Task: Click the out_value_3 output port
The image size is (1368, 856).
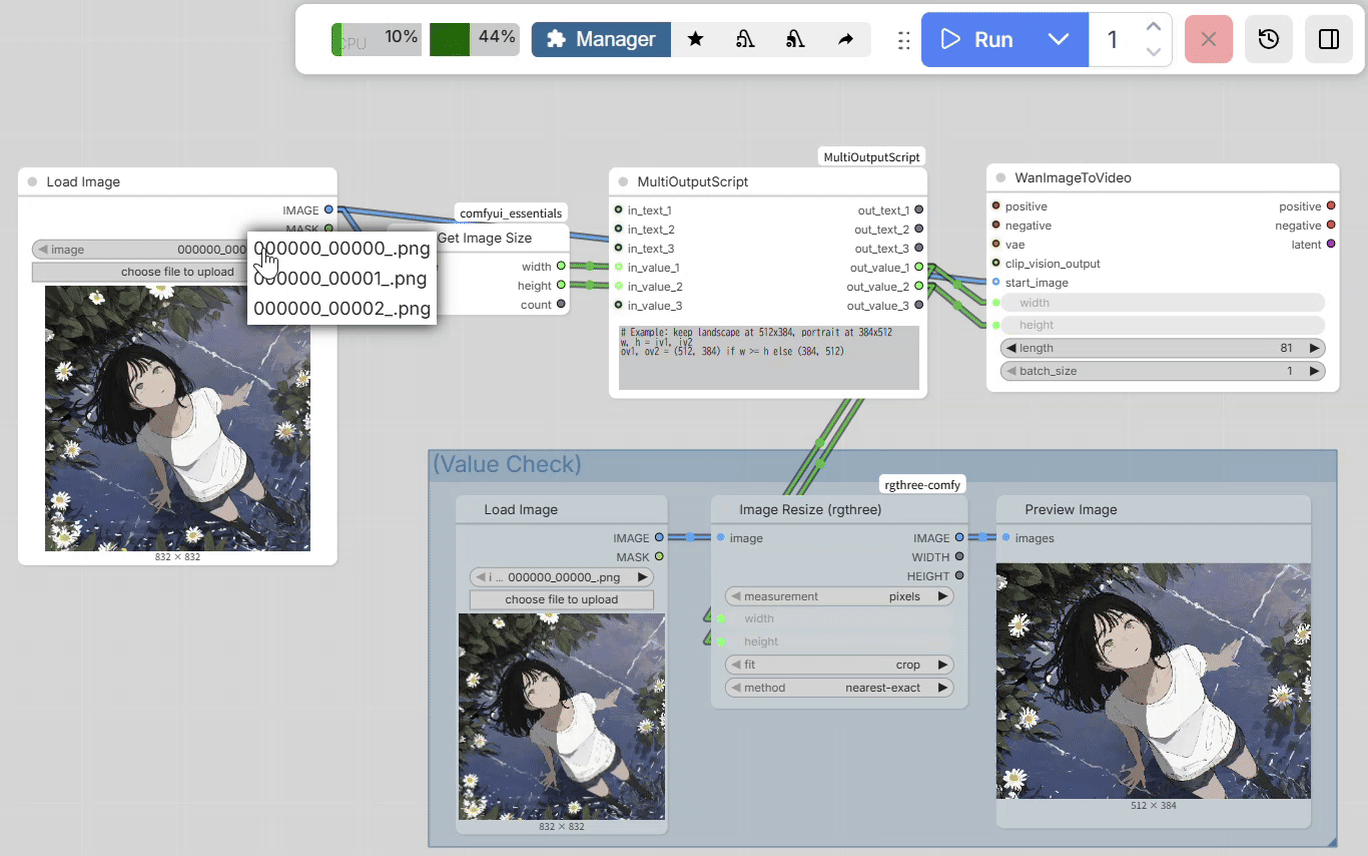Action: click(x=919, y=305)
